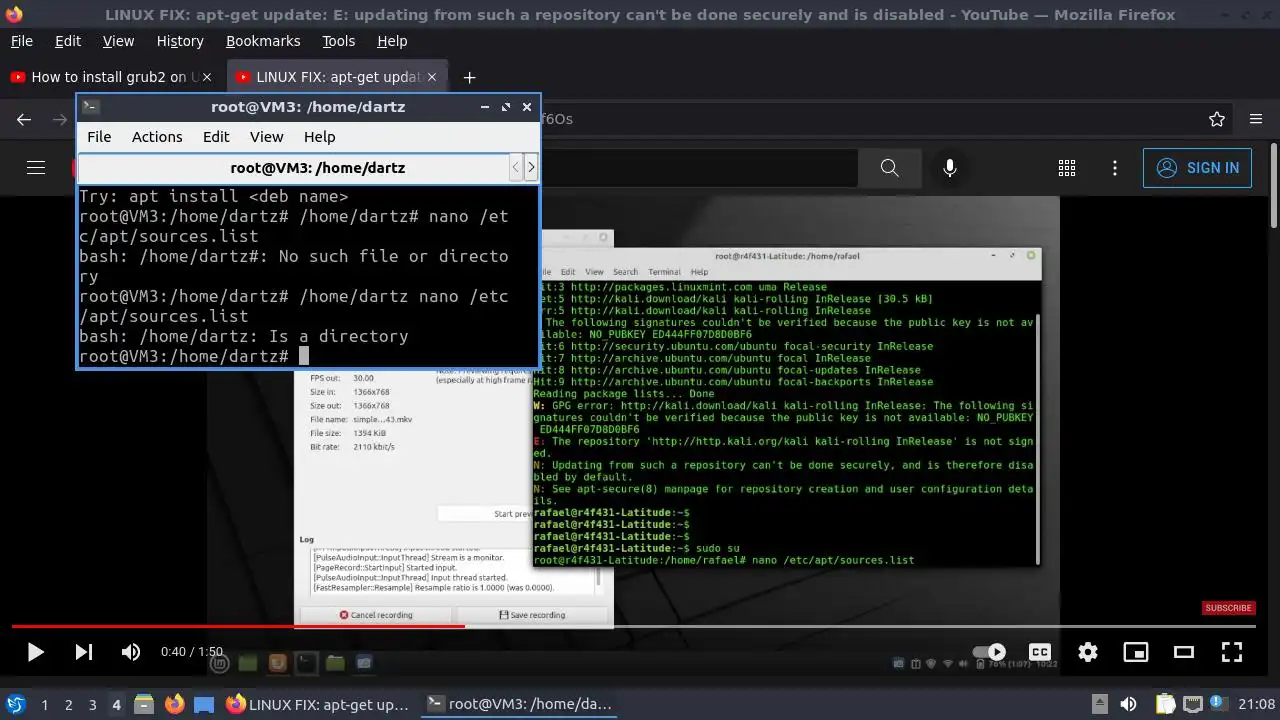Open Firefox View menu
The height and width of the screenshot is (720, 1280).
(118, 41)
